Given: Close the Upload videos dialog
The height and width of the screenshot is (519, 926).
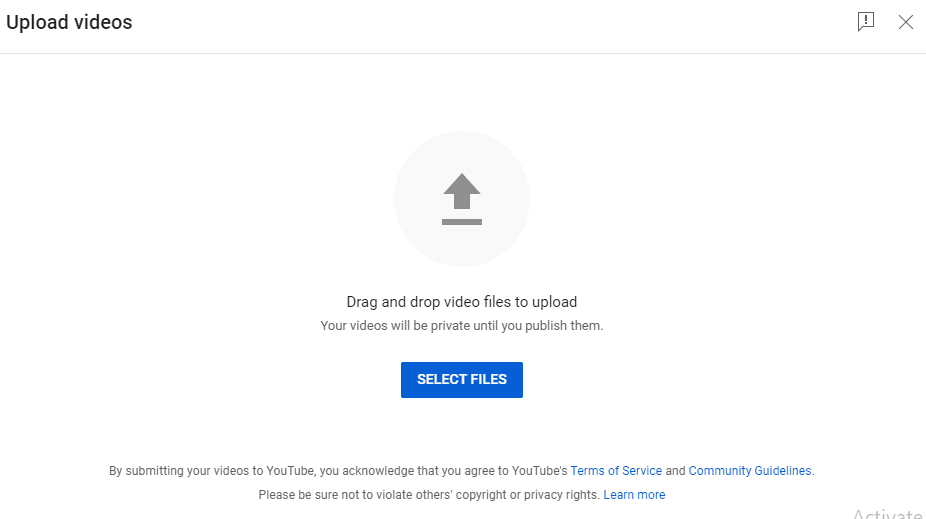Looking at the screenshot, I should point(906,22).
